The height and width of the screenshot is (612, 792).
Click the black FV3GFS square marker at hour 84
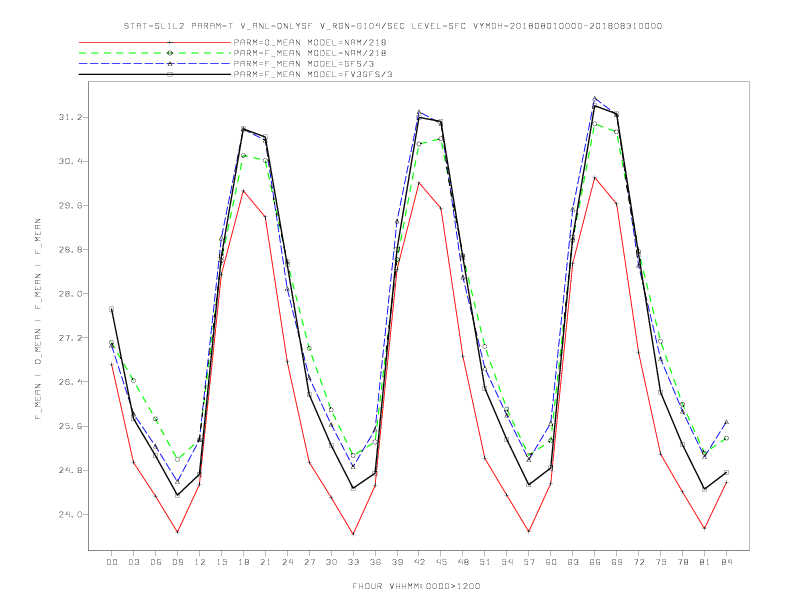coord(726,472)
